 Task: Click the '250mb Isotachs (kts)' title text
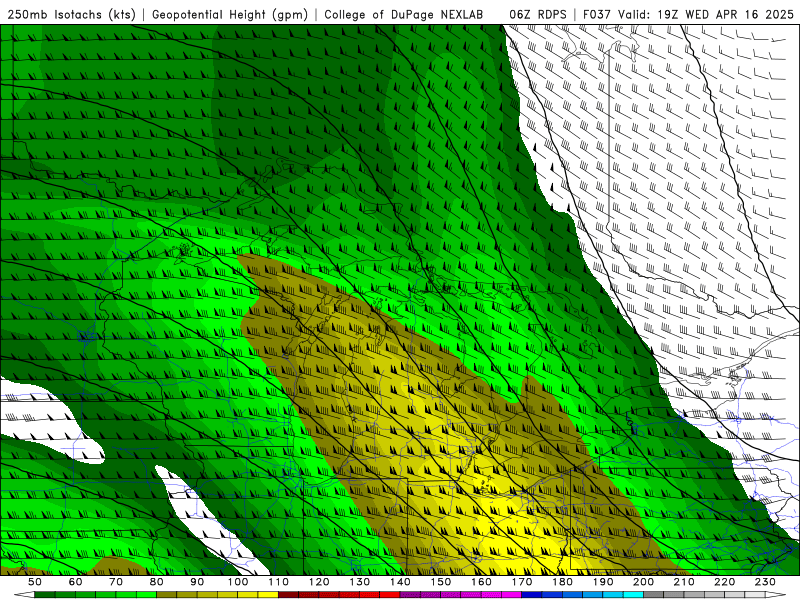click(x=71, y=15)
